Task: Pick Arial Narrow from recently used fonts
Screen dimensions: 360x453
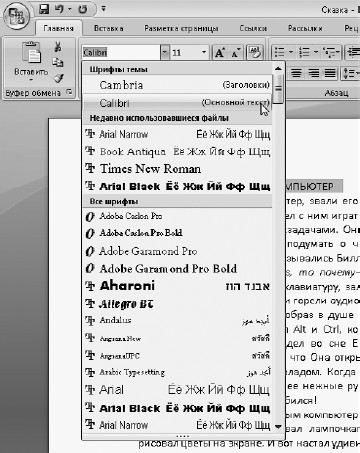Action: coord(177,134)
